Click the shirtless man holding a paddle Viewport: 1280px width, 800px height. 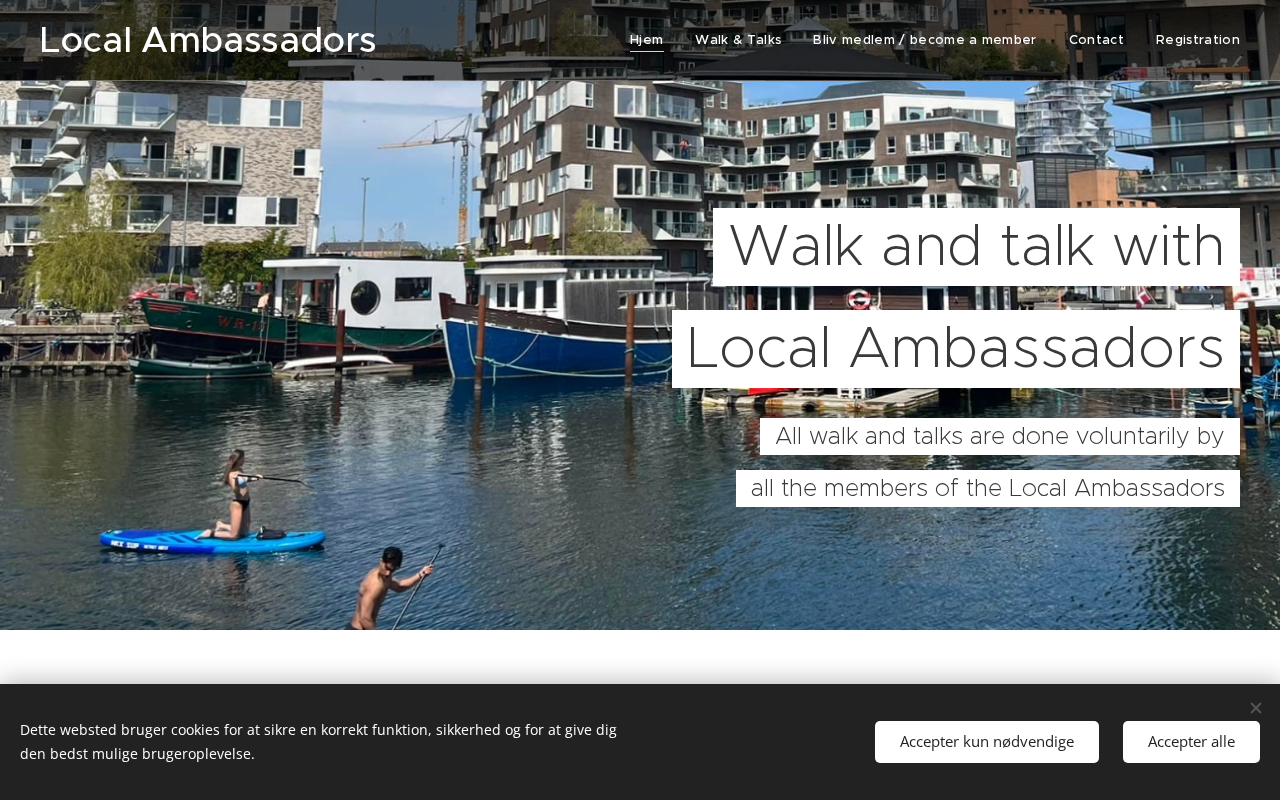pyautogui.click(x=390, y=588)
